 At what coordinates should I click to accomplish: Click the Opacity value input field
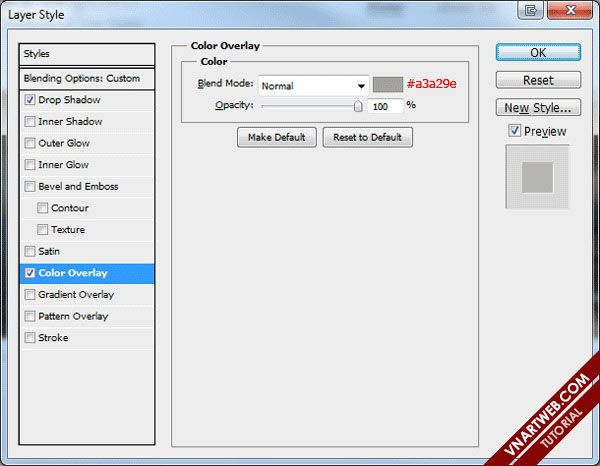coord(385,105)
